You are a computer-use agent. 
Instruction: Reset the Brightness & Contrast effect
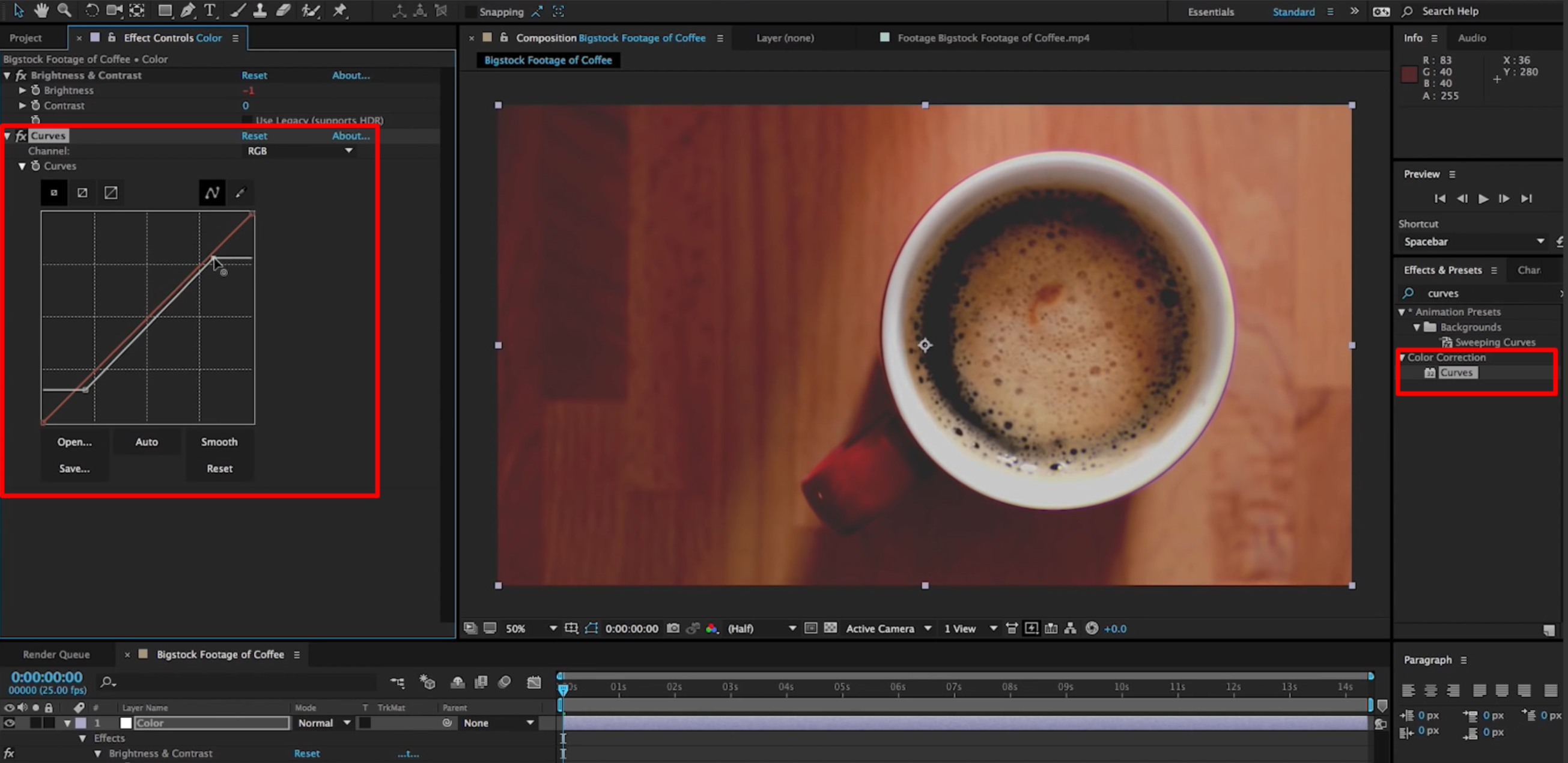point(254,75)
